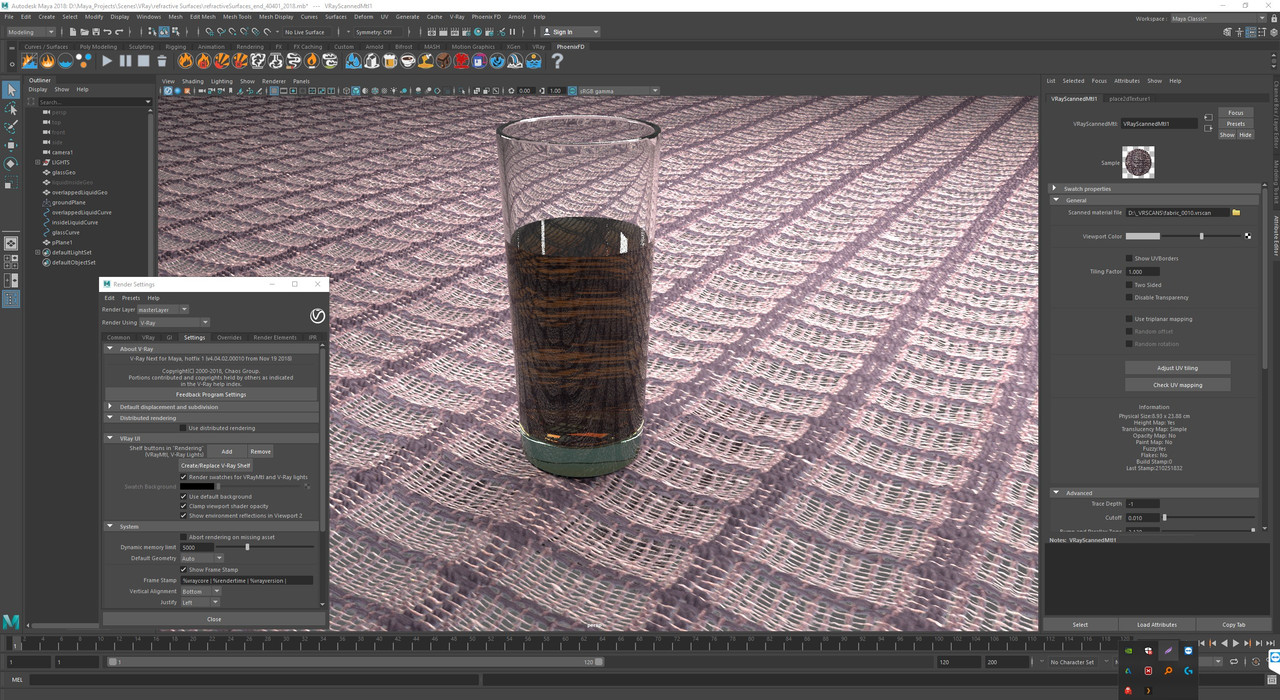Check the Two Sided option

(x=1130, y=284)
